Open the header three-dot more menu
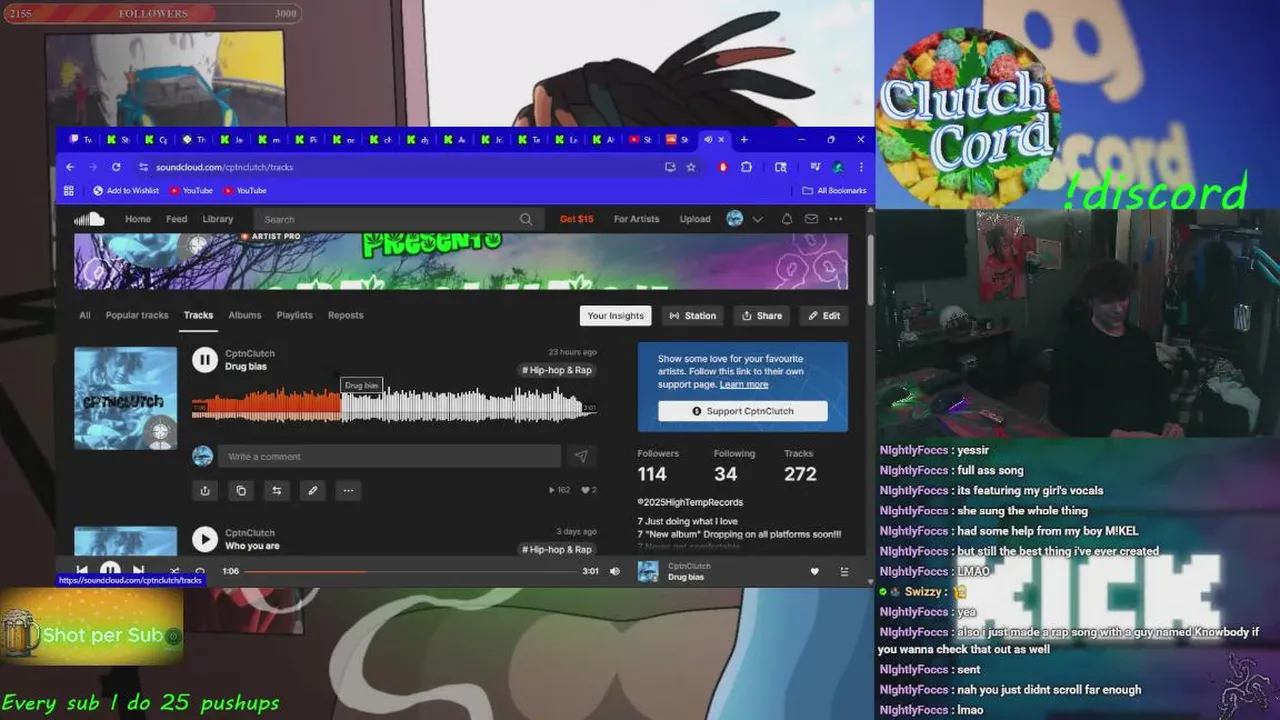 836,219
